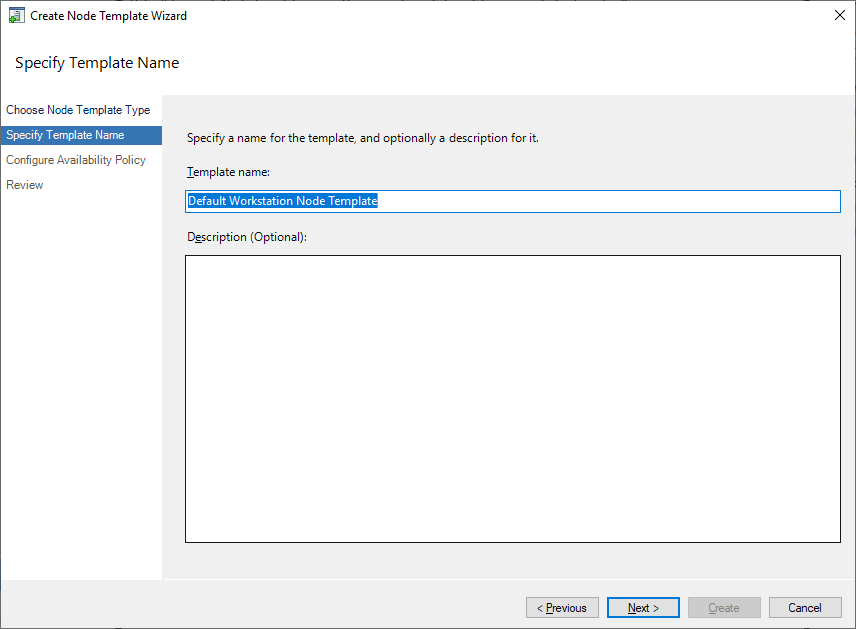Click the gray footer area near the buttons
Screen dimensions: 856x629
(350, 607)
